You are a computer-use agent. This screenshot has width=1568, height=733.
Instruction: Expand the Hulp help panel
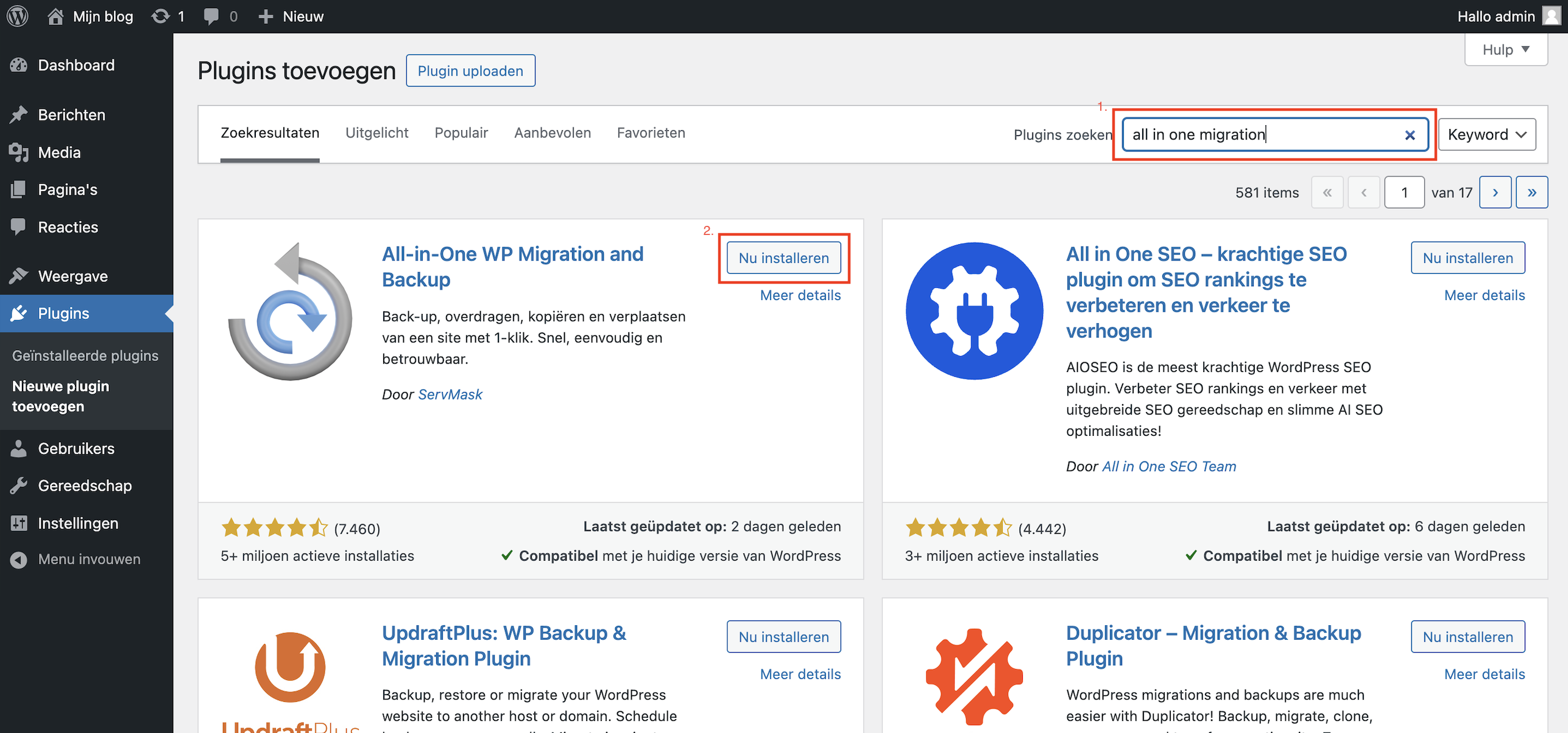(x=1505, y=49)
